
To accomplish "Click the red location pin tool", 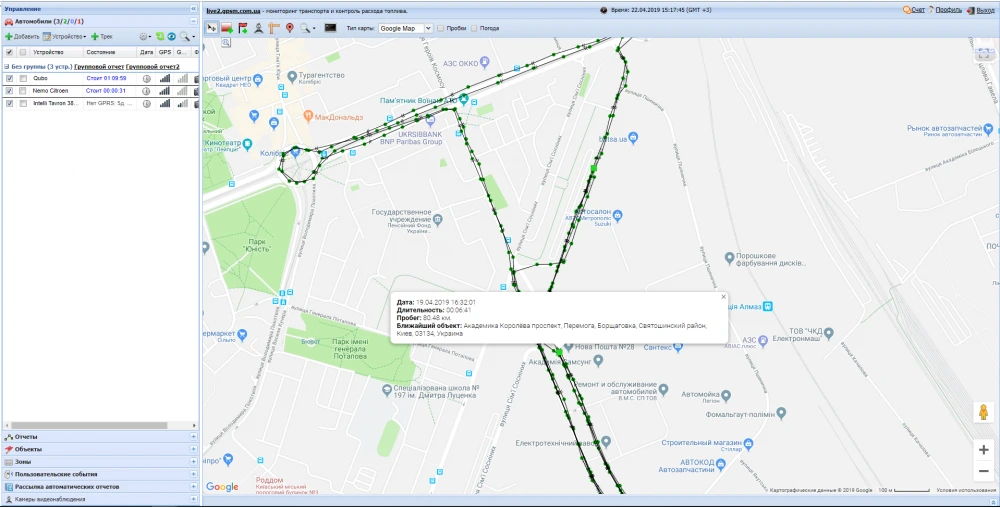I will (290, 28).
